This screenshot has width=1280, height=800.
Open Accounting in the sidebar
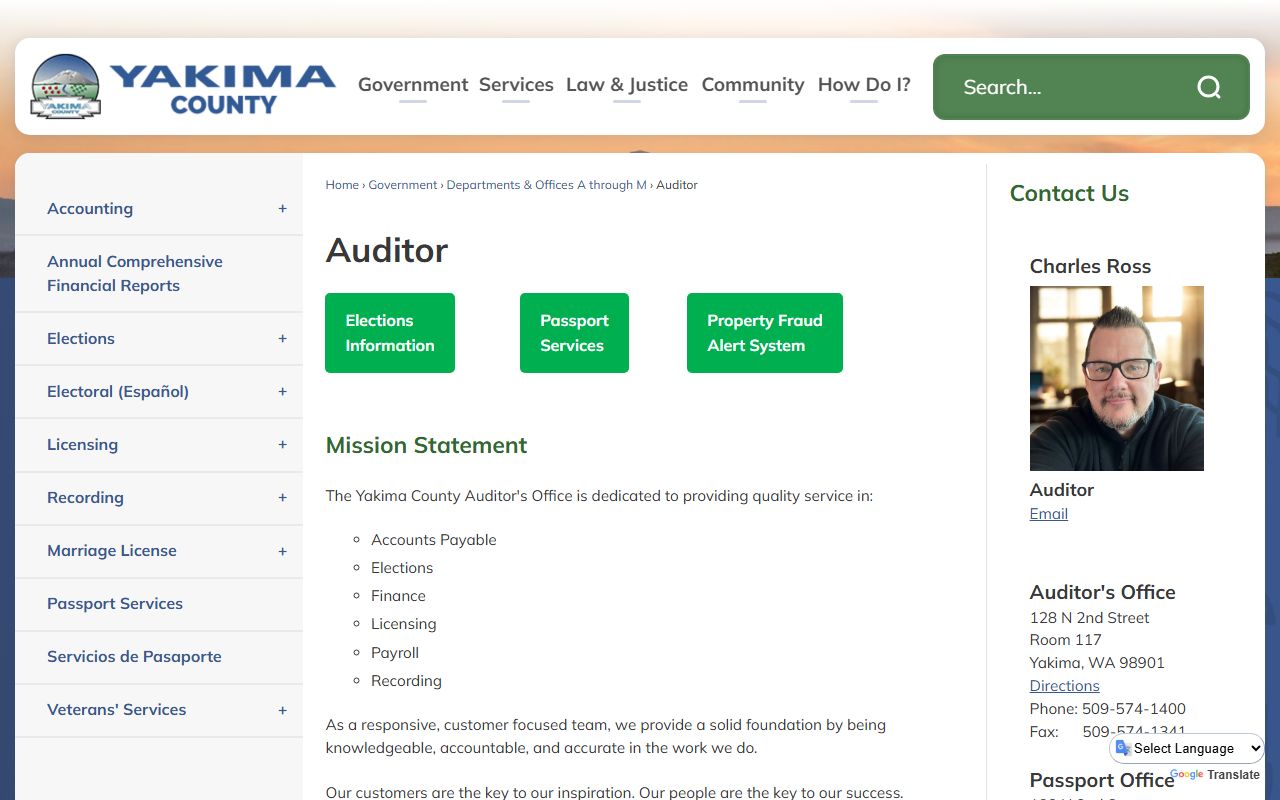click(90, 209)
